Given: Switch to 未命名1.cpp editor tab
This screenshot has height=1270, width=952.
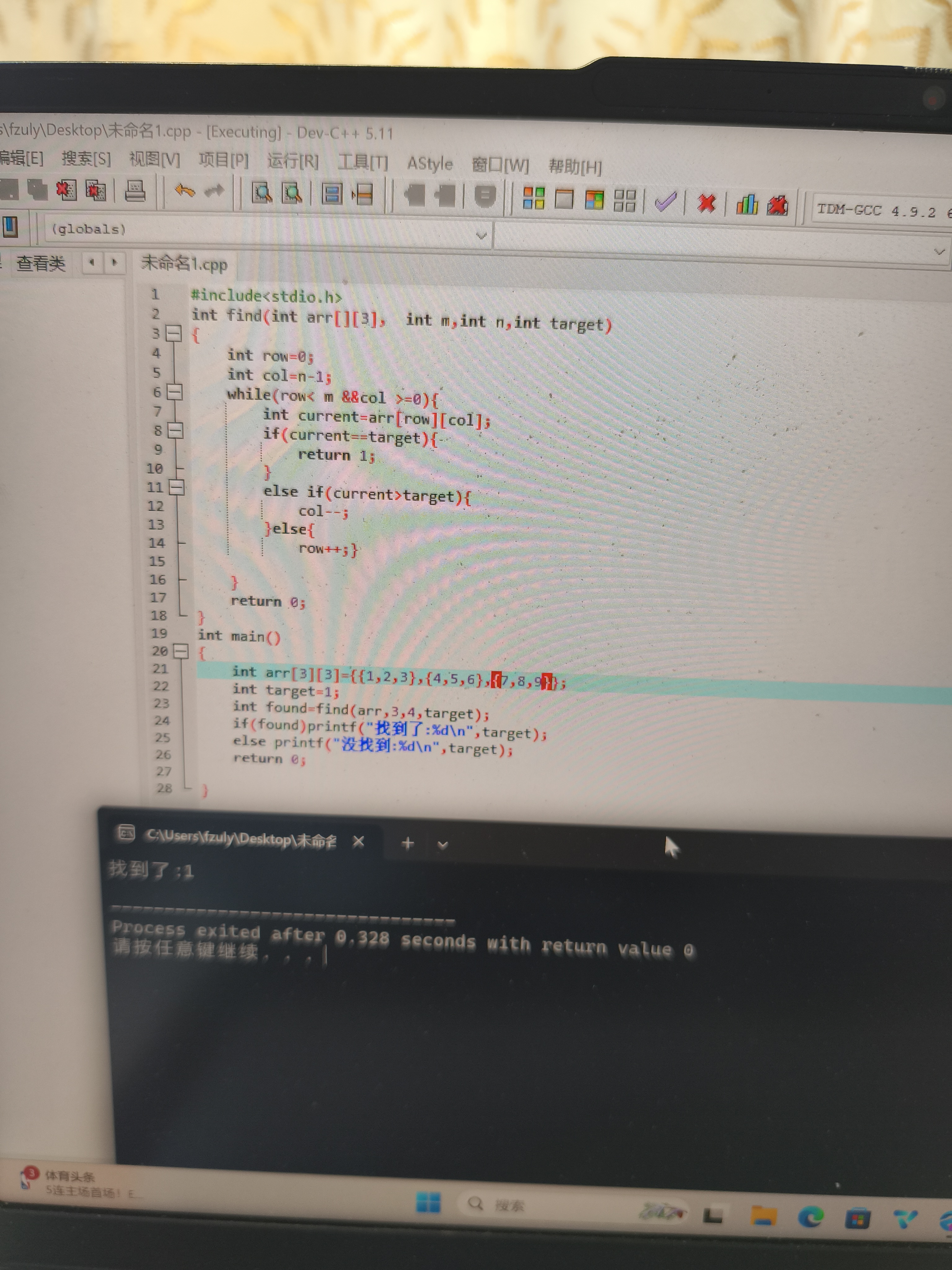Looking at the screenshot, I should point(184,264).
